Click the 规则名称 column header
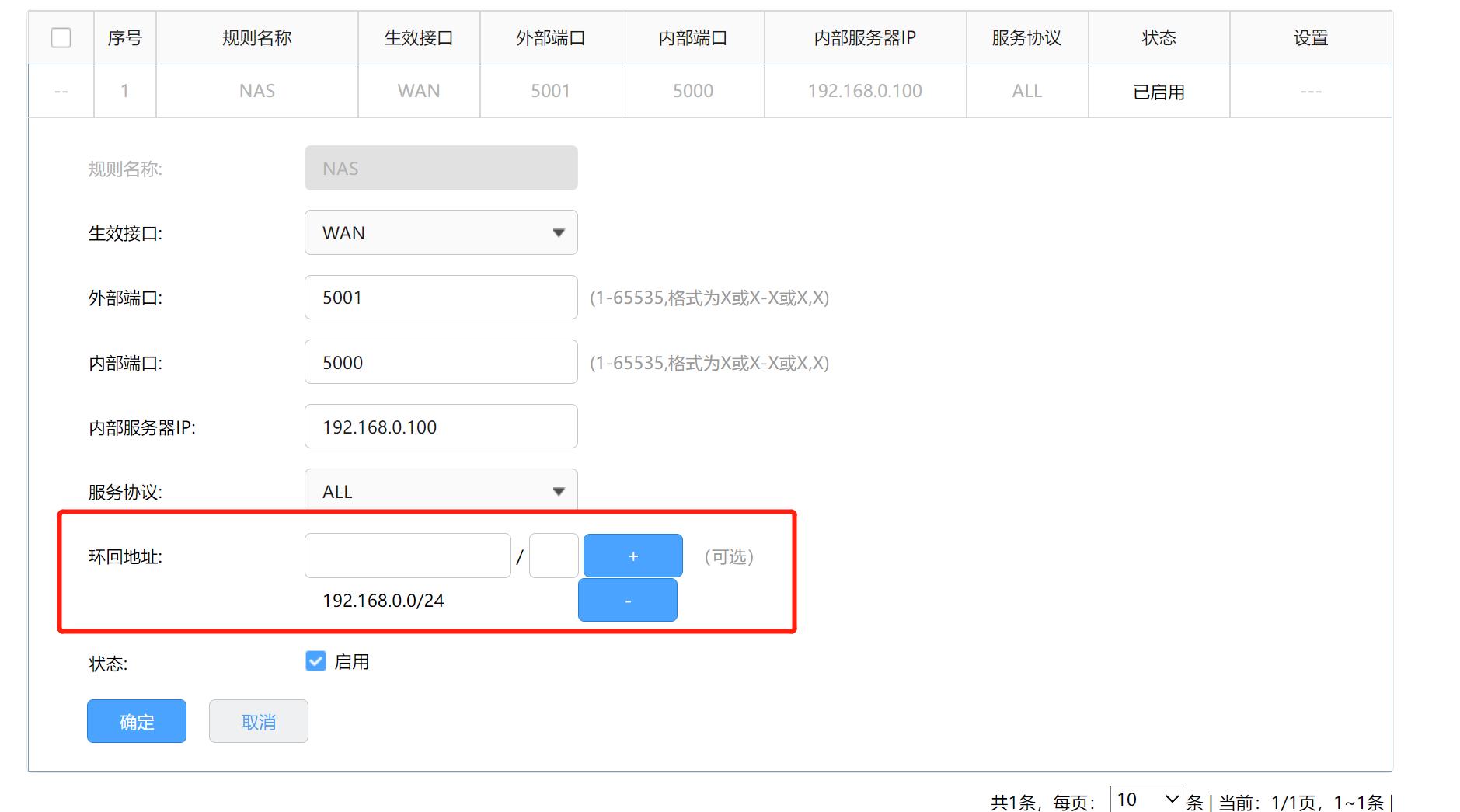 click(256, 37)
